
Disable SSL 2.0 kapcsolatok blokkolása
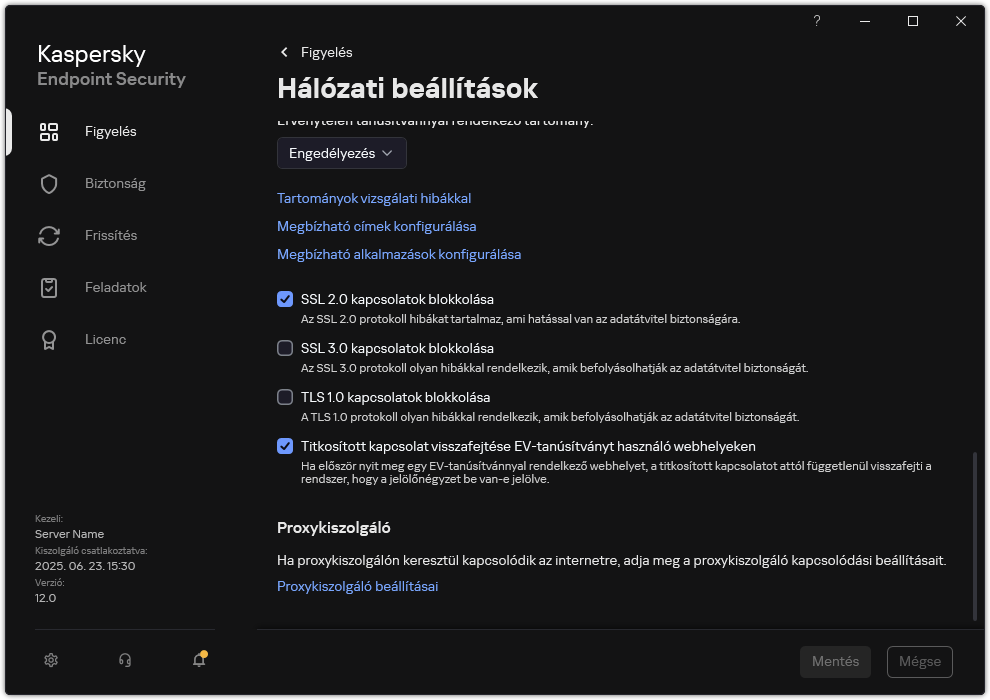285,299
